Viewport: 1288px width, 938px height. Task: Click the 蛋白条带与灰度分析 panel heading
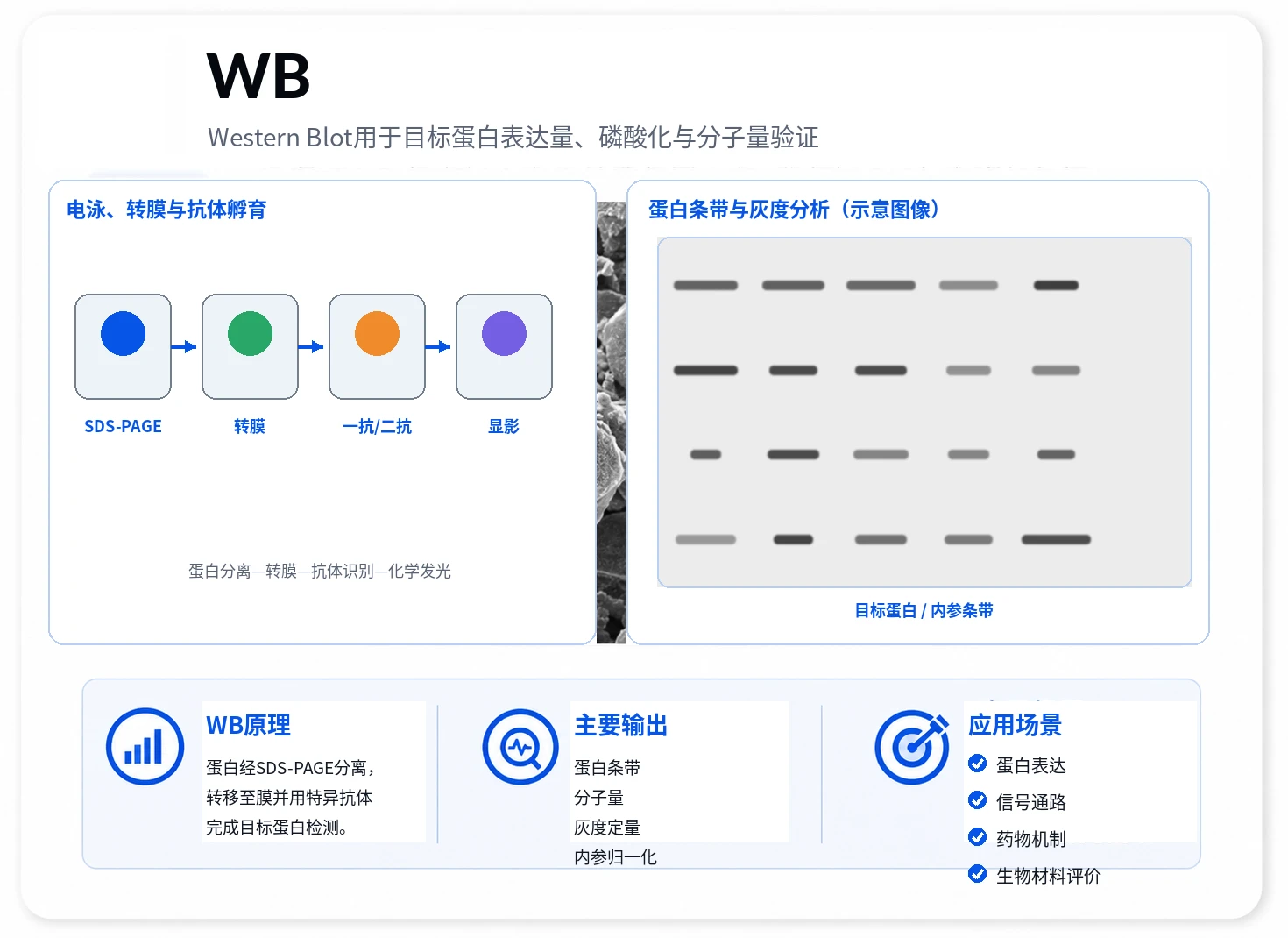pos(794,210)
